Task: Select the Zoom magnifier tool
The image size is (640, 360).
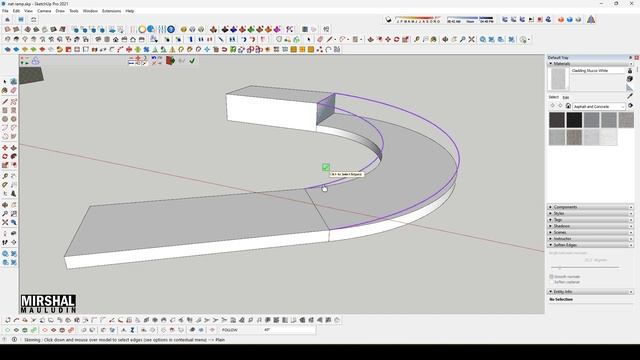Action: click(x=5, y=213)
